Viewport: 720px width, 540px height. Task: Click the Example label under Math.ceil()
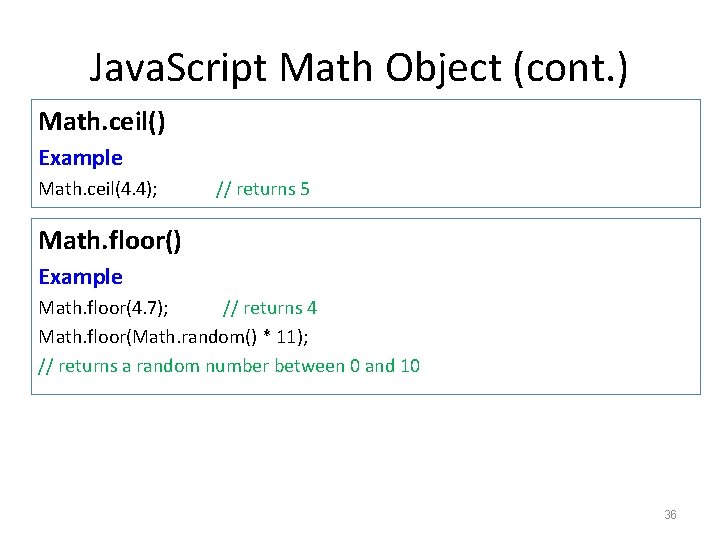click(x=80, y=157)
